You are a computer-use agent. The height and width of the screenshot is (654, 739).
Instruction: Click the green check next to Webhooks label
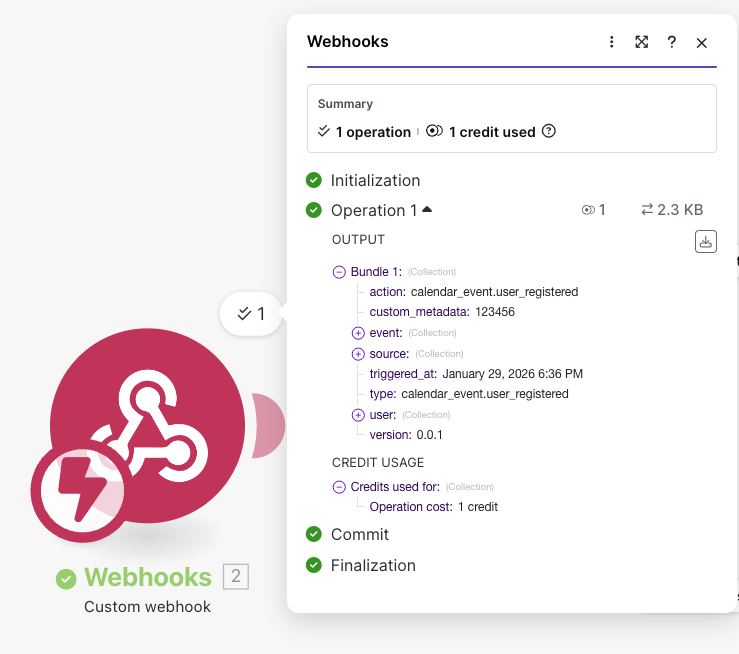pyautogui.click(x=66, y=579)
